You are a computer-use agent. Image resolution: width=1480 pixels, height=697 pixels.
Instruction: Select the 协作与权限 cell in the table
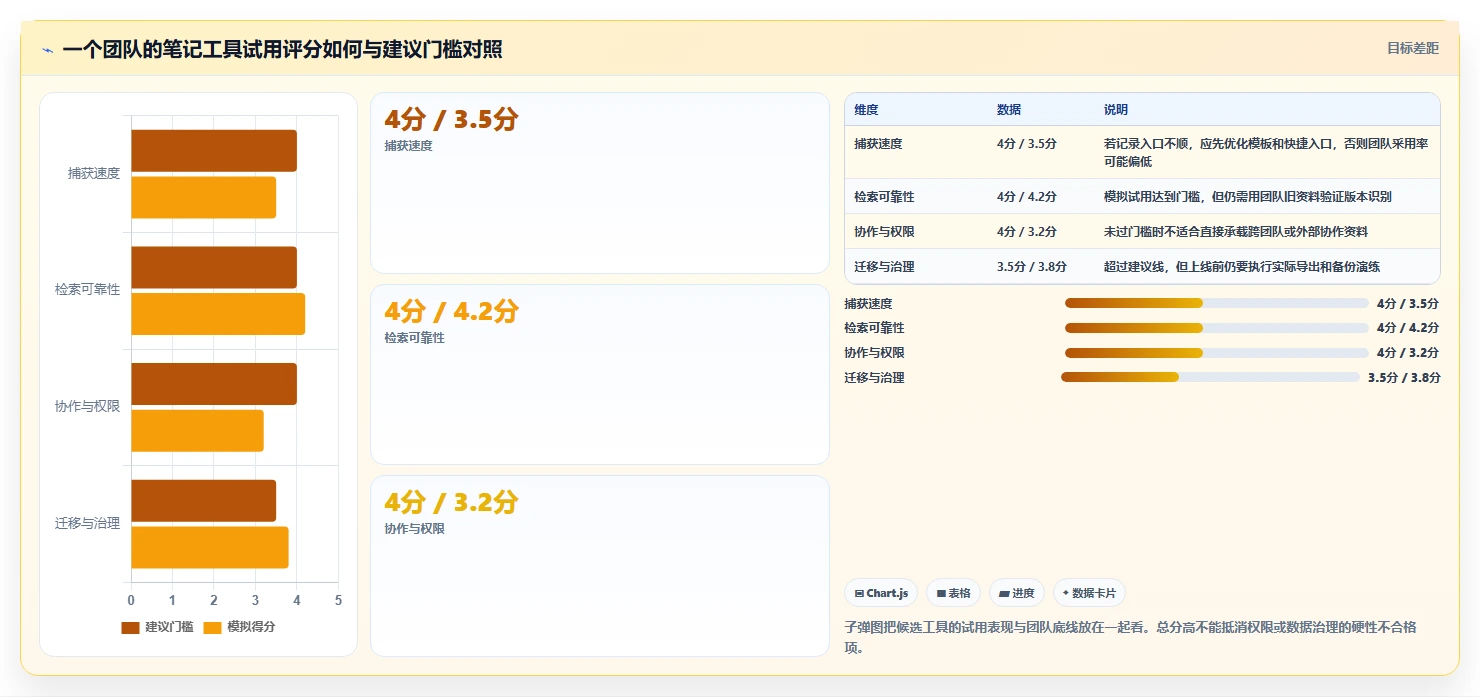tap(884, 232)
